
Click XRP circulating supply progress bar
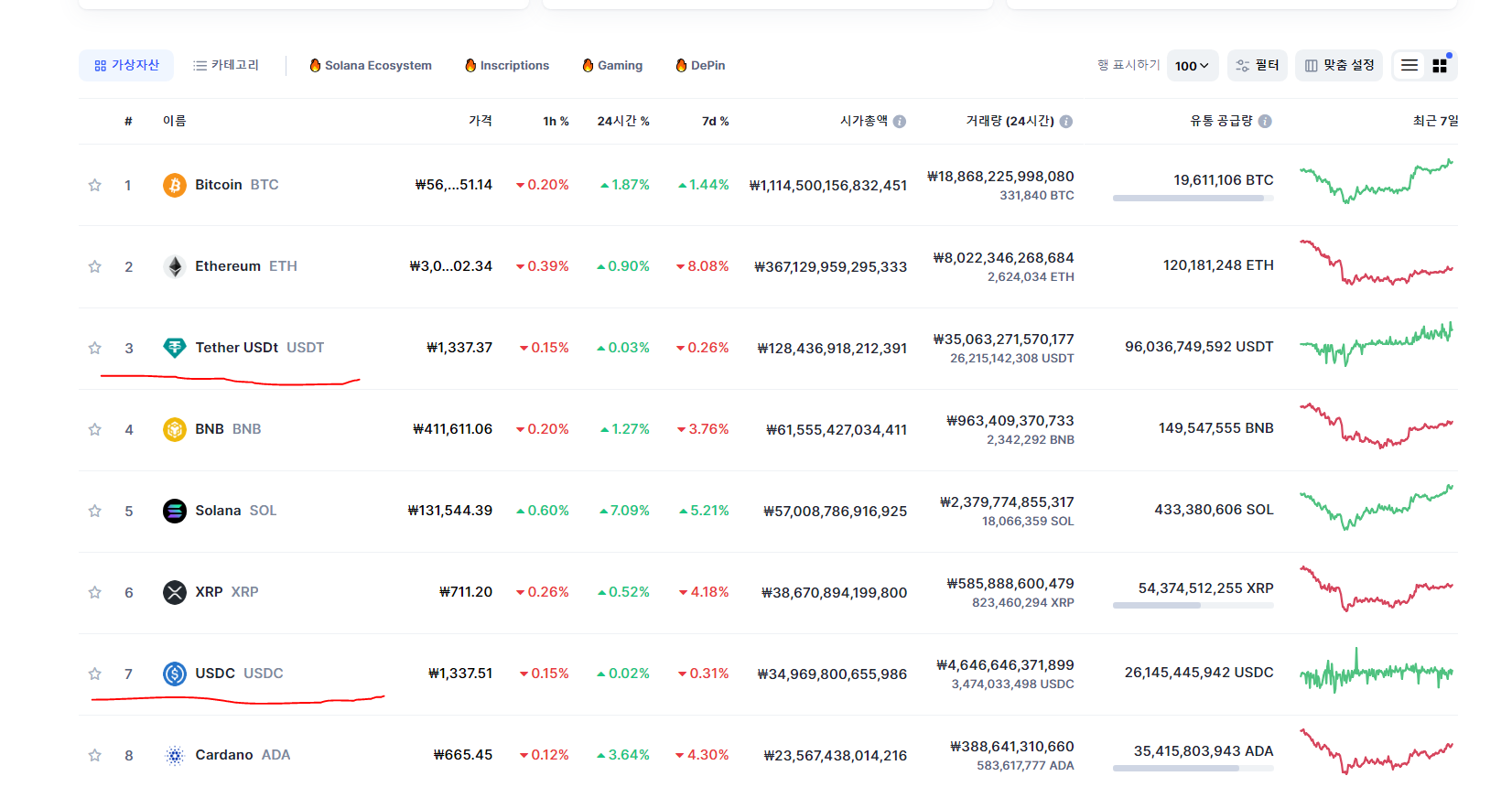1193,605
